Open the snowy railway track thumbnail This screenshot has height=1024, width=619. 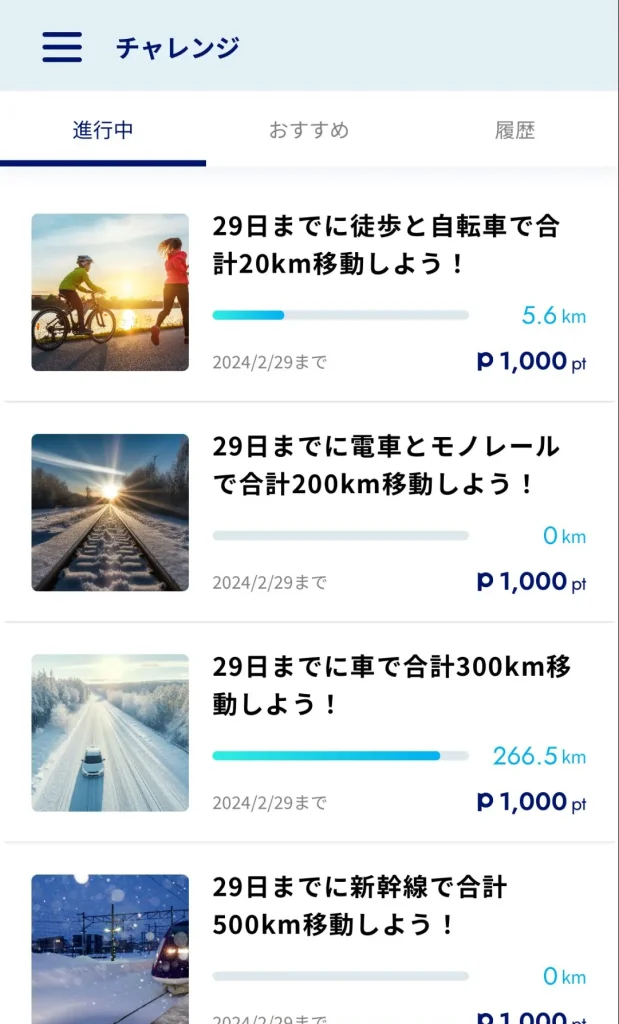tap(110, 512)
